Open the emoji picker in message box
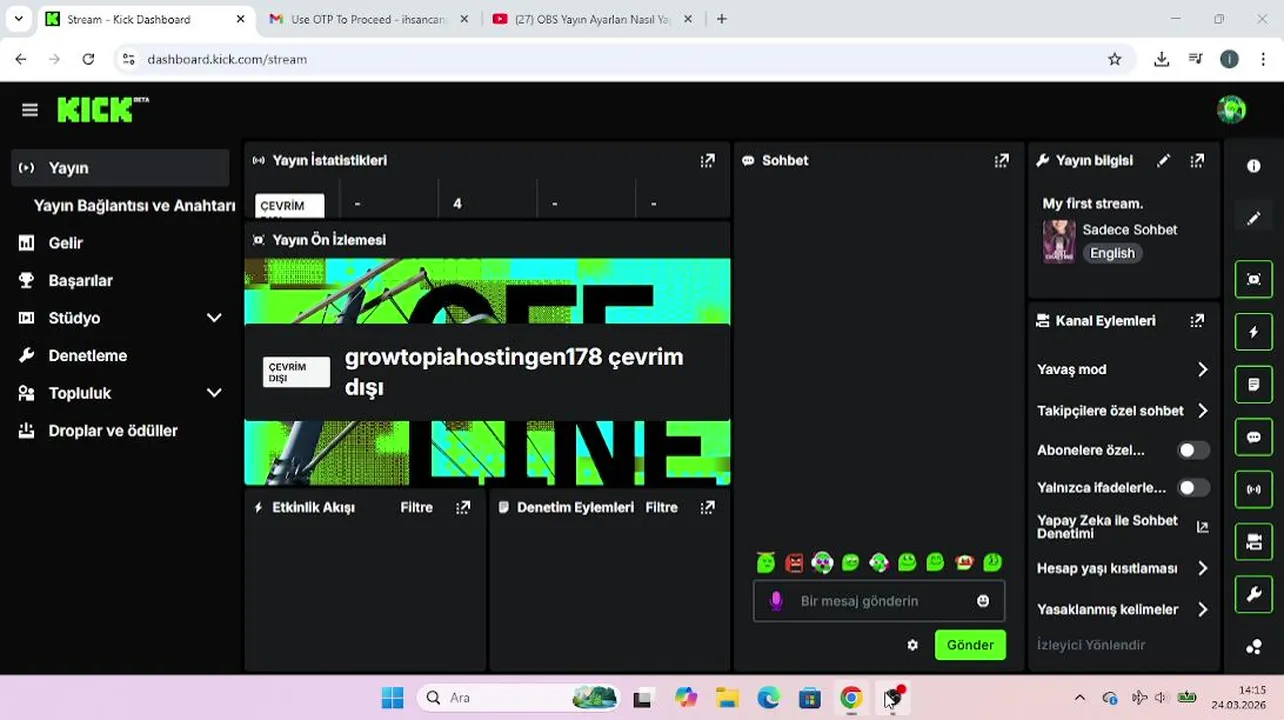 (983, 601)
